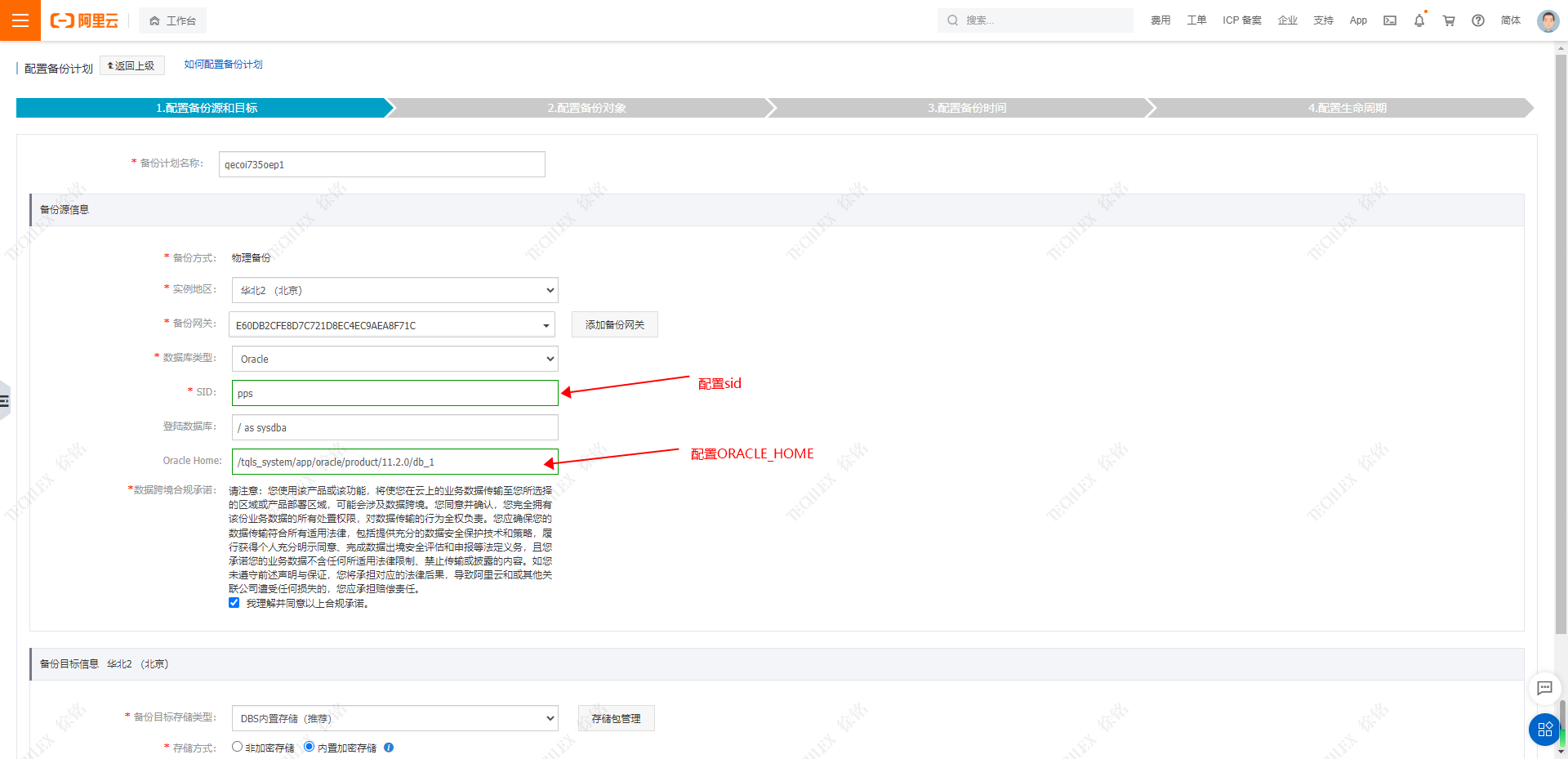Select the 内置加密存储 radio option
This screenshot has height=759, width=1568.
pos(309,747)
